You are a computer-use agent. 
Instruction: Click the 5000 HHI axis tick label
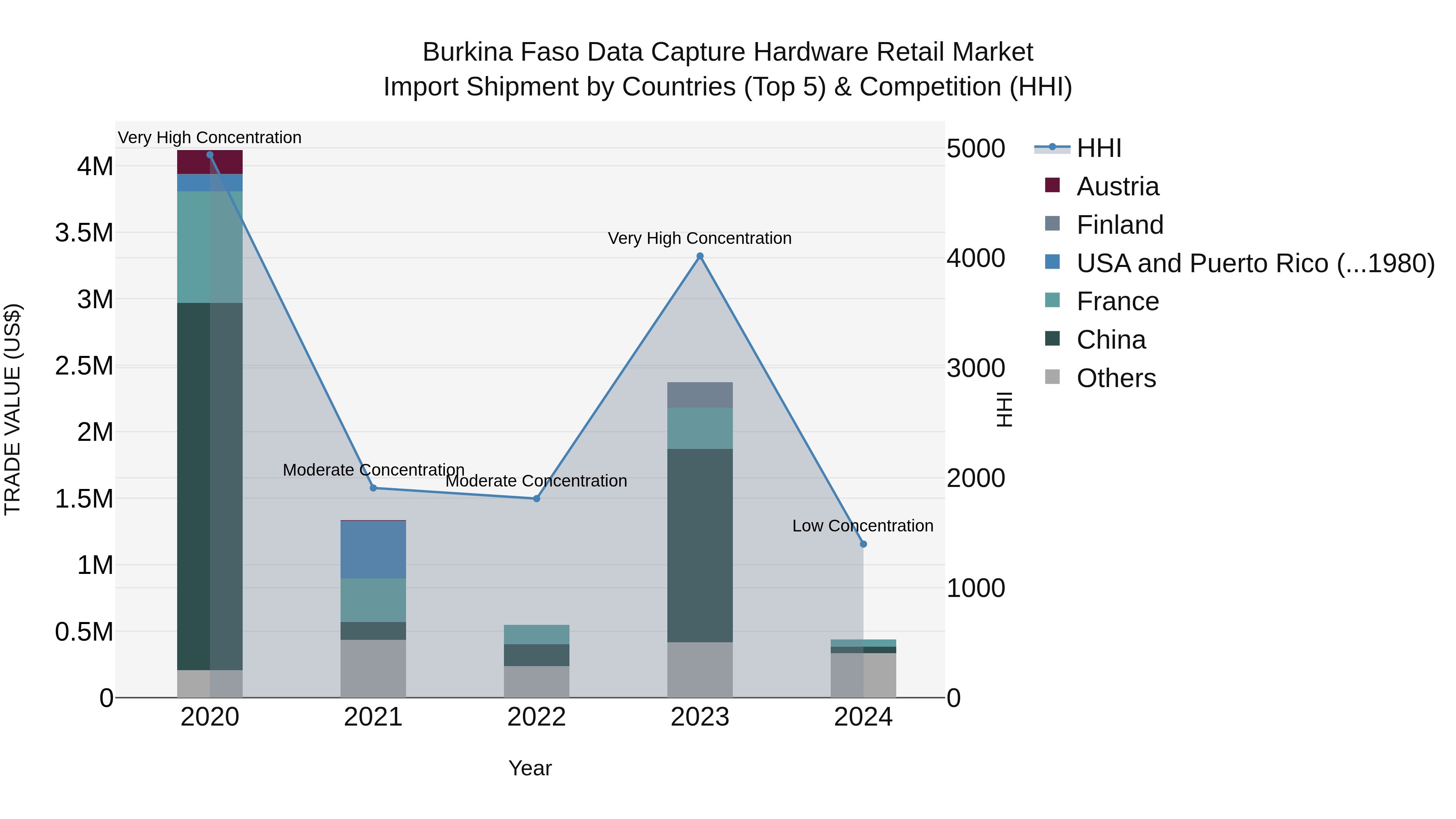pos(976,149)
